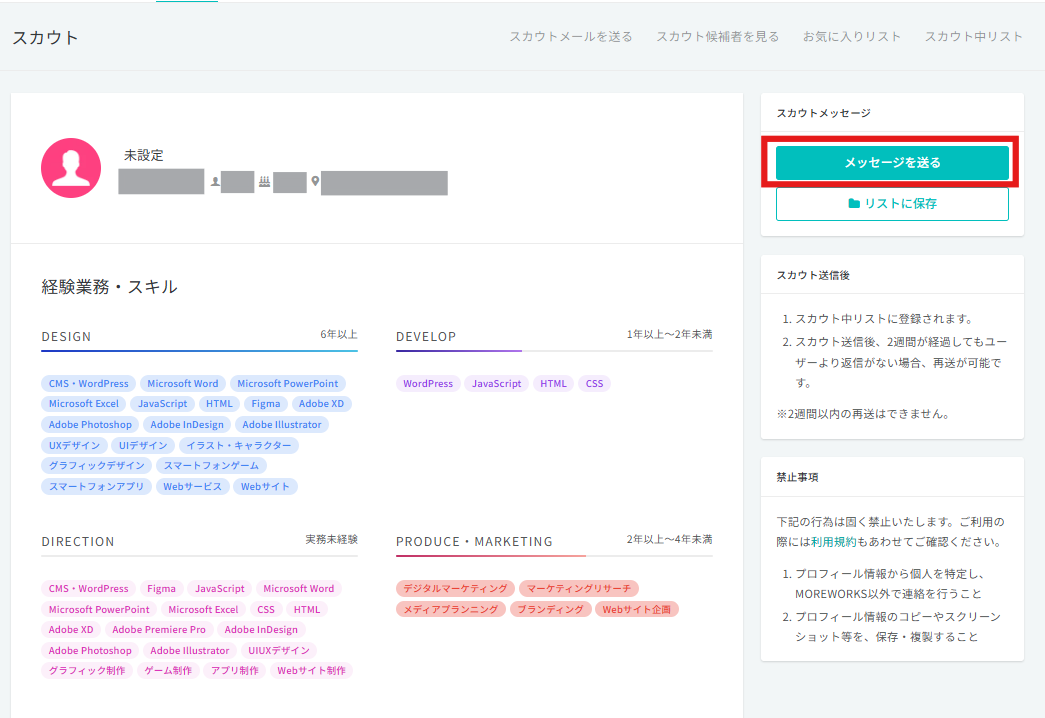1045x718 pixels.
Task: Click the グラフィックデザイン skill tag
Action: pos(97,465)
